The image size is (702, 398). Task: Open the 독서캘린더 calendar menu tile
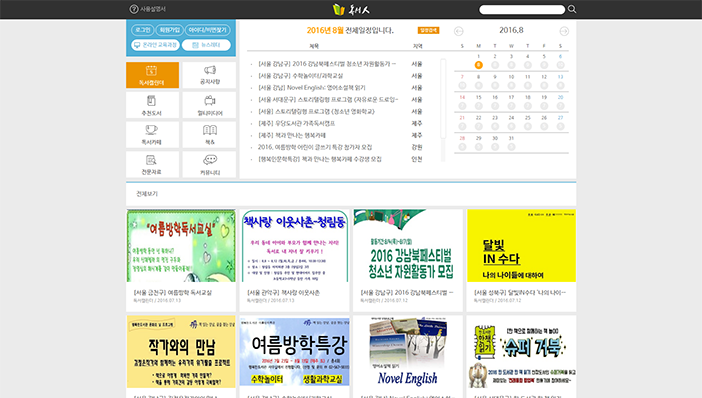pos(152,75)
